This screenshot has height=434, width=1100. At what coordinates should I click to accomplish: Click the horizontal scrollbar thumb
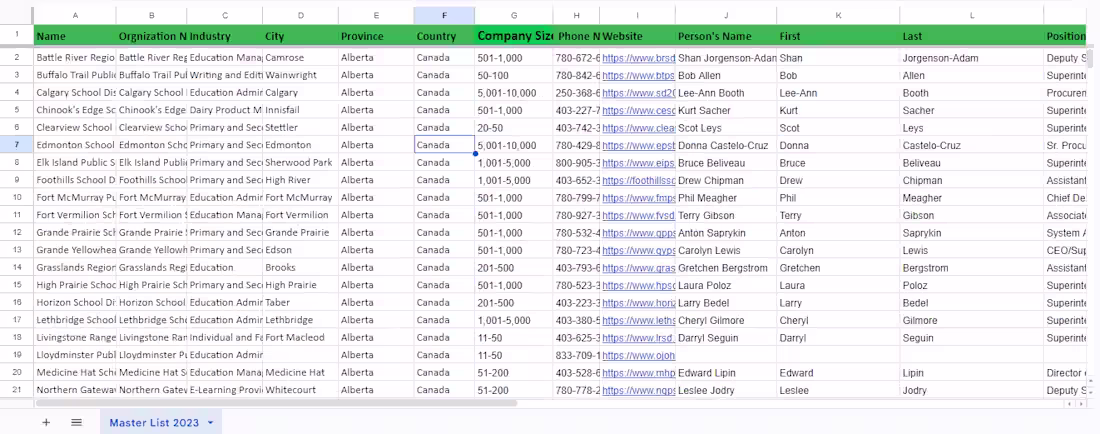pyautogui.click(x=276, y=403)
